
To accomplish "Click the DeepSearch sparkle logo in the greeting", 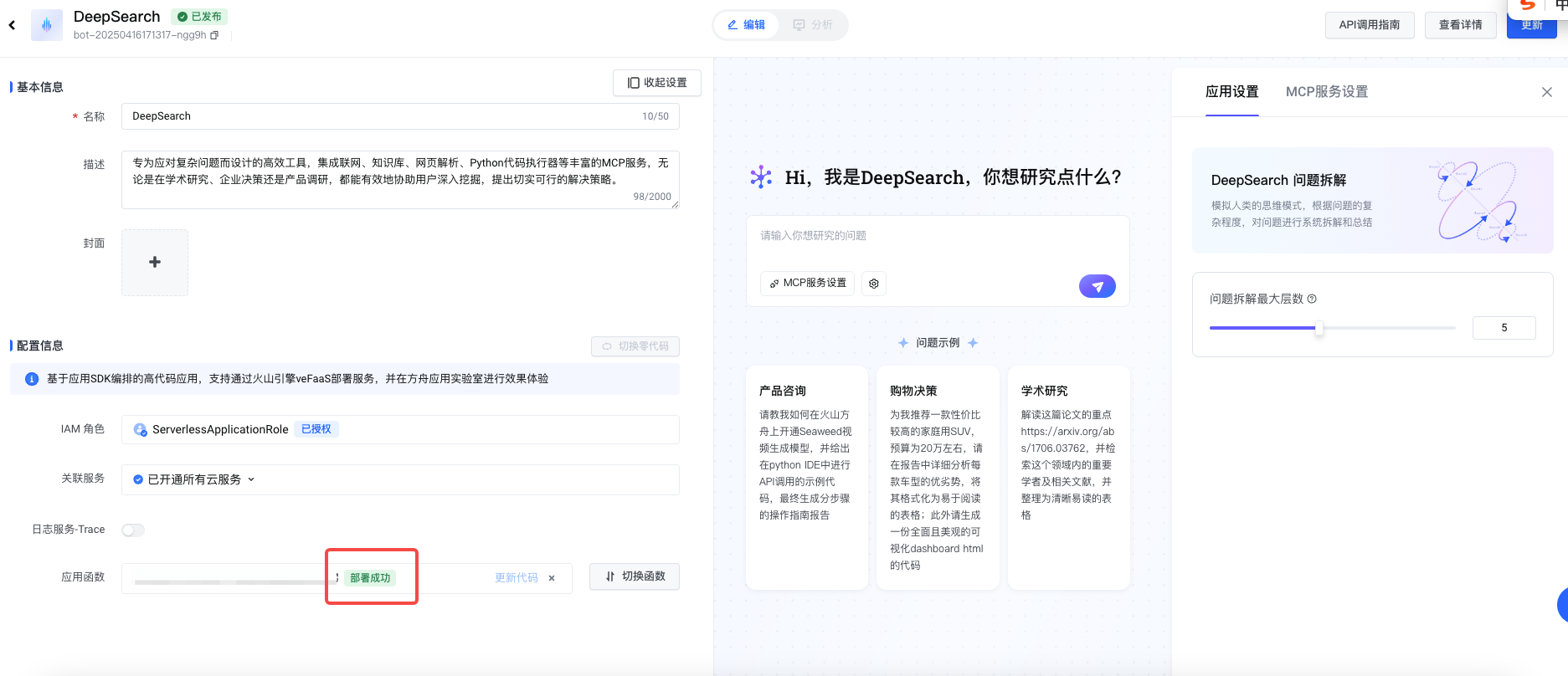I will pyautogui.click(x=761, y=177).
